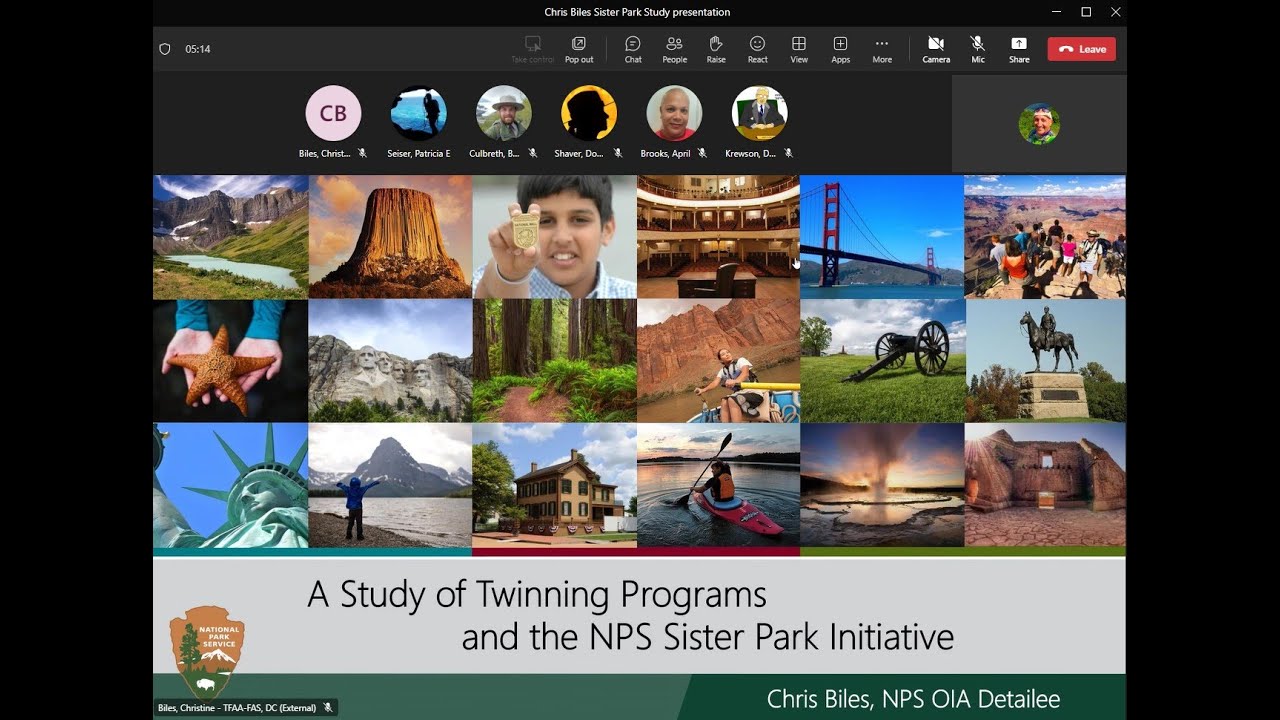Viewport: 1280px width, 720px height.
Task: Click the National Park Service arrowhead logo
Action: pos(207,651)
